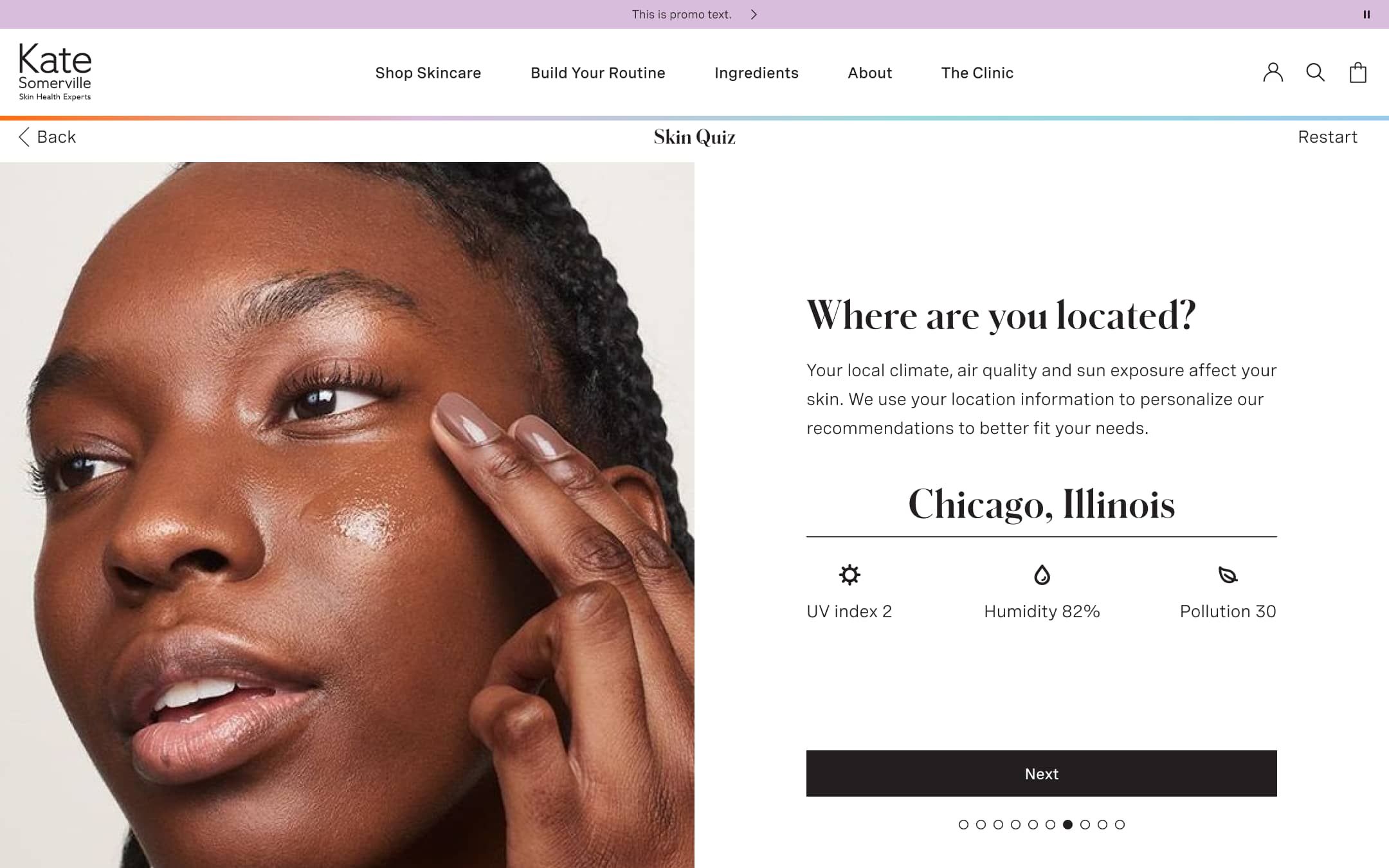Open the Shop Skincare menu
This screenshot has width=1389, height=868.
click(428, 73)
